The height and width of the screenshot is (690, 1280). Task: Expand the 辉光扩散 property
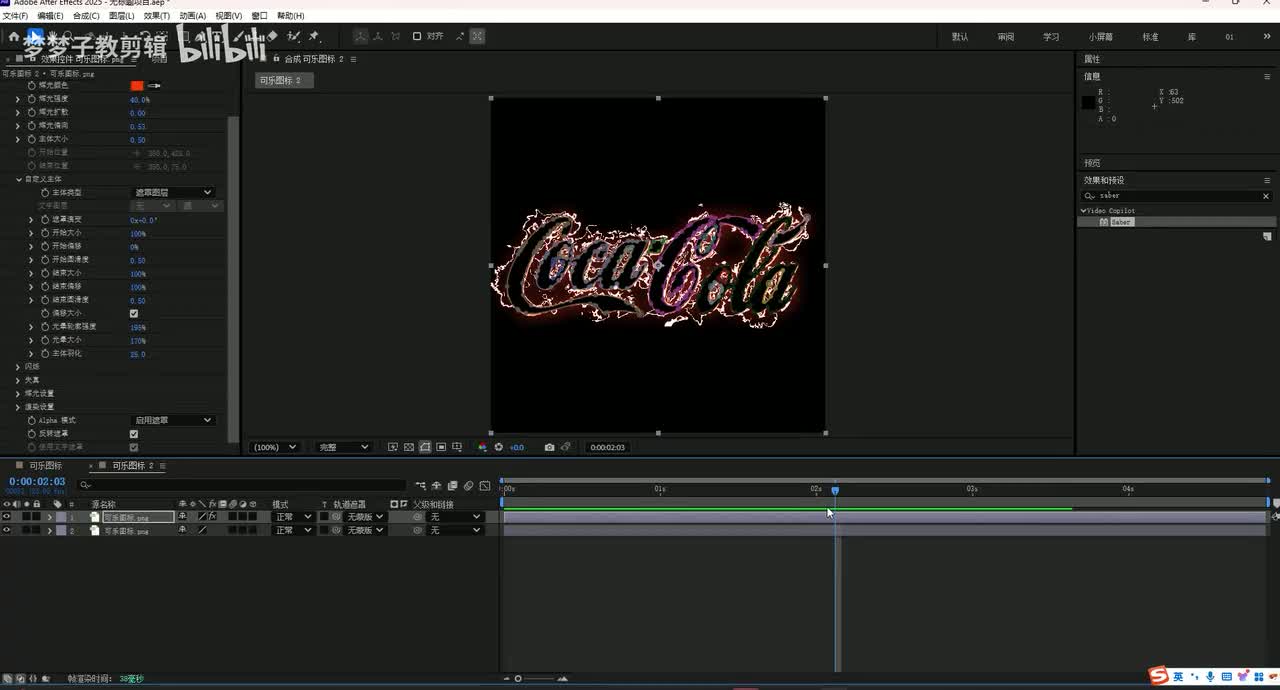click(x=18, y=112)
